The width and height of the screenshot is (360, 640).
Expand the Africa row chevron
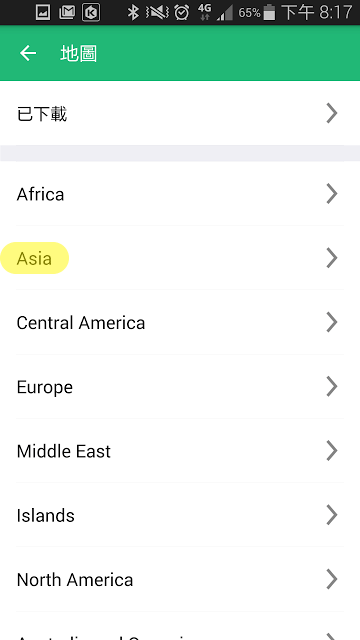point(332,193)
